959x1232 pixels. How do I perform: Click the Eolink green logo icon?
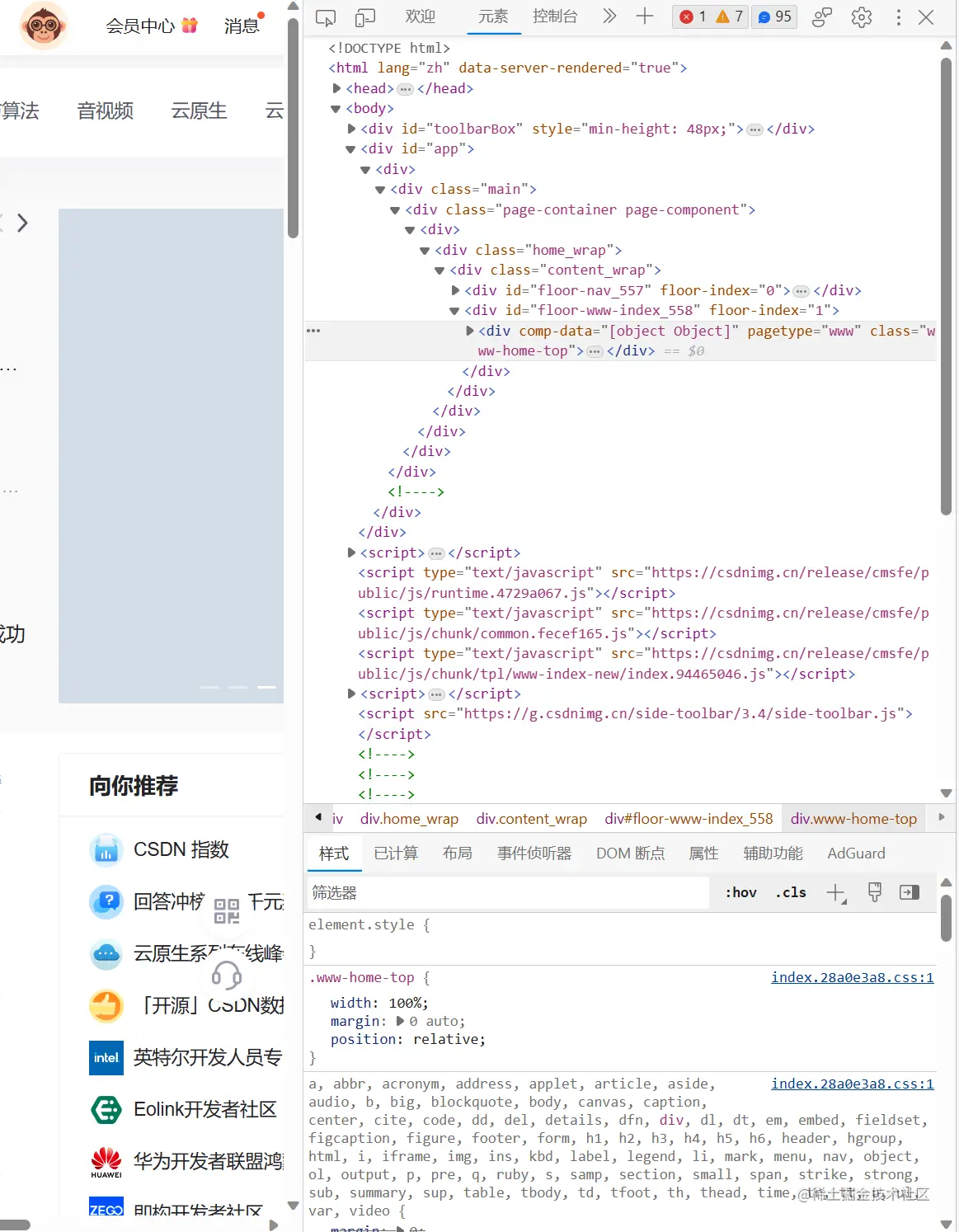[106, 1110]
